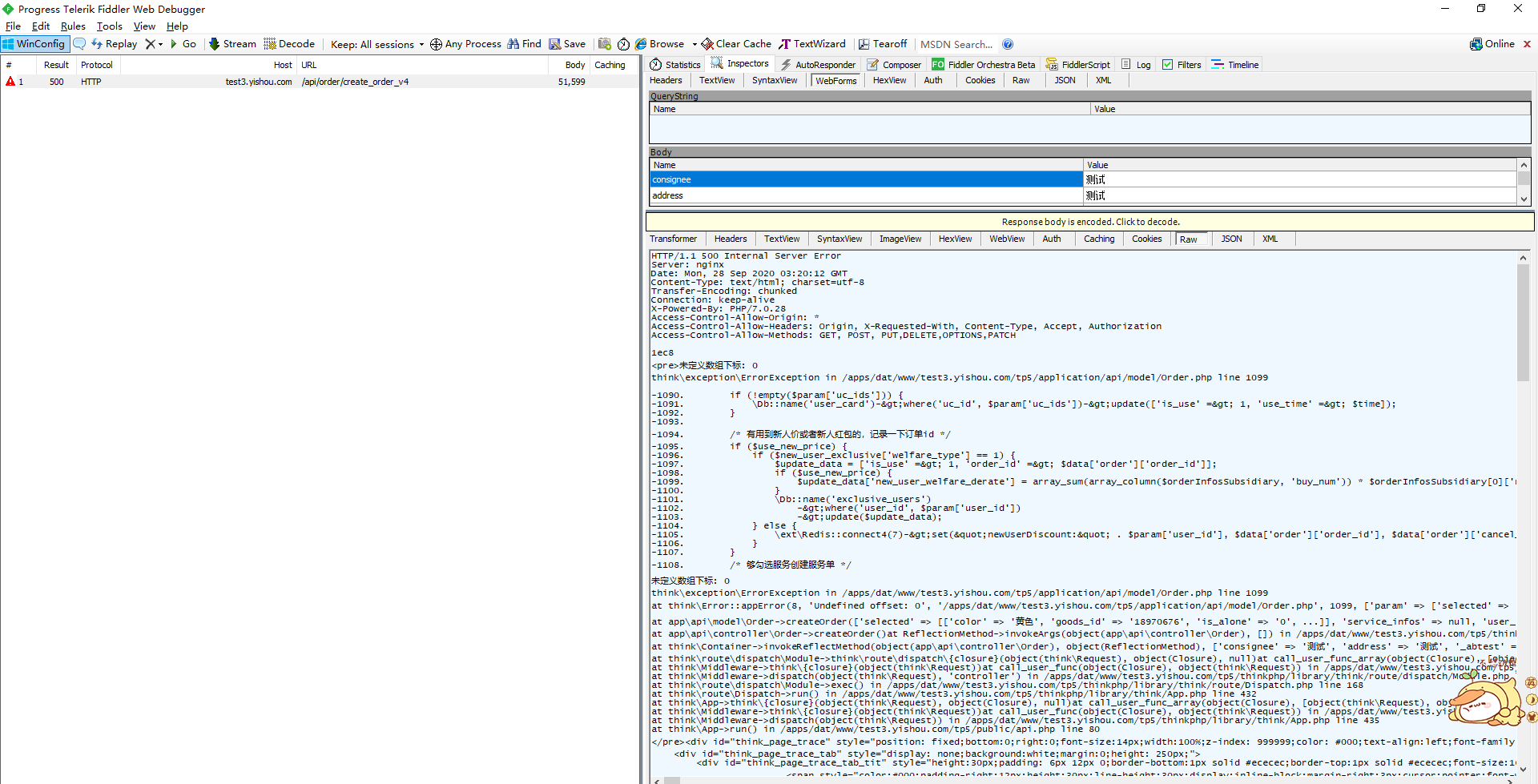Click the WinConfig toolbar button

coord(34,44)
